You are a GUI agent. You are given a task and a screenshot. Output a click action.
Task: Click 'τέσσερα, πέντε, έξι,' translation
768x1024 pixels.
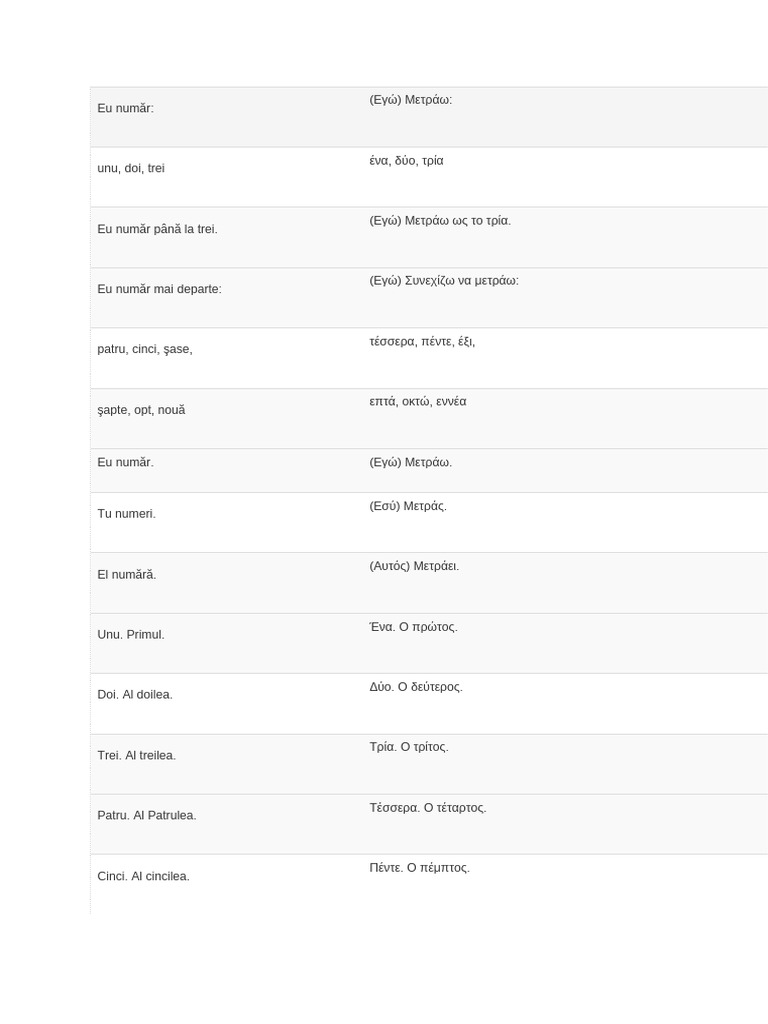(x=422, y=342)
